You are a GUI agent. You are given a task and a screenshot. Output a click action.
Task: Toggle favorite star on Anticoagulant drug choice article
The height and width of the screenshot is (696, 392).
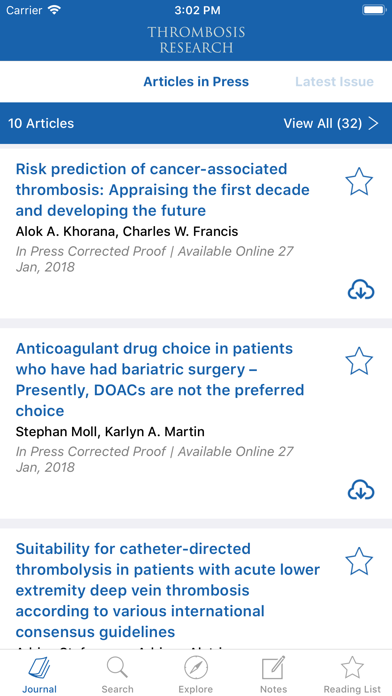tap(359, 360)
